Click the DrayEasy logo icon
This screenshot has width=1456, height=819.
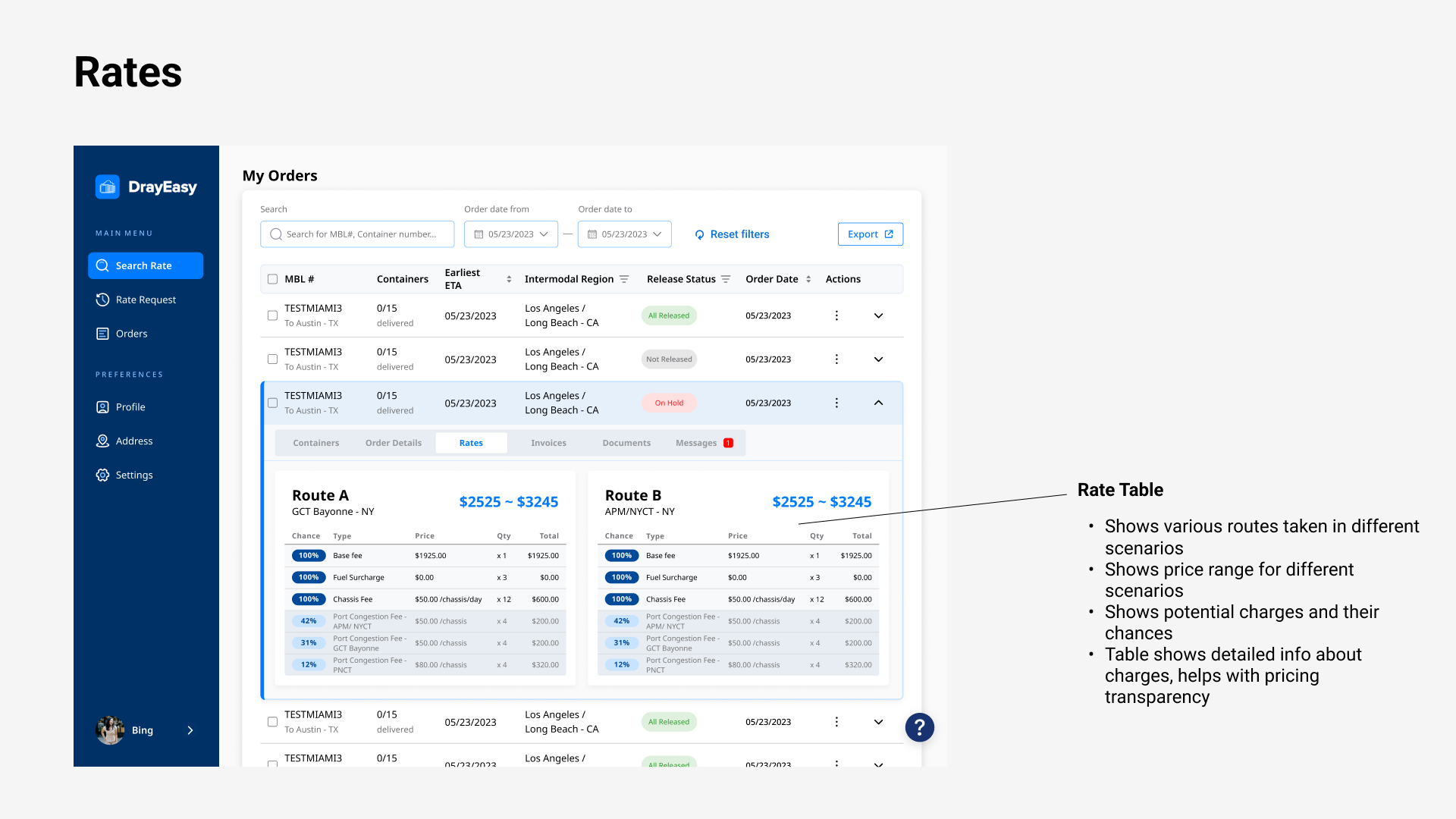point(107,187)
